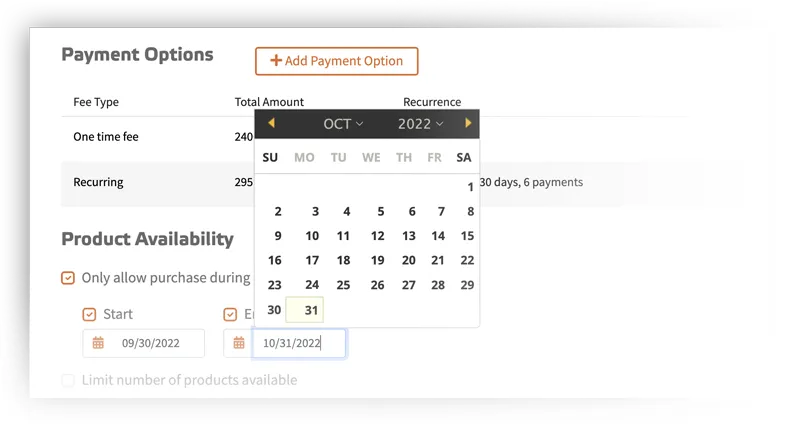This screenshot has width=800, height=427.
Task: Pick October 30 in the calendar
Action: (274, 310)
